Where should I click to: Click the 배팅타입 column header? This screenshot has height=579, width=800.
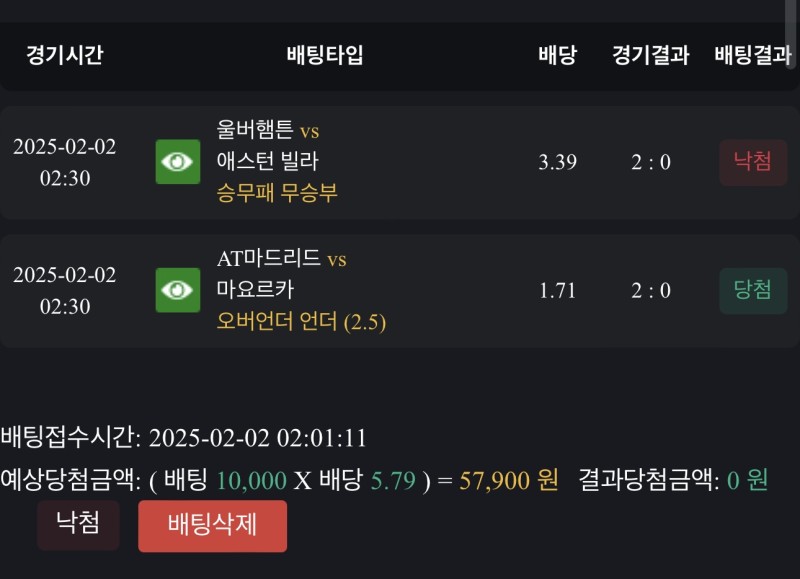coord(324,55)
